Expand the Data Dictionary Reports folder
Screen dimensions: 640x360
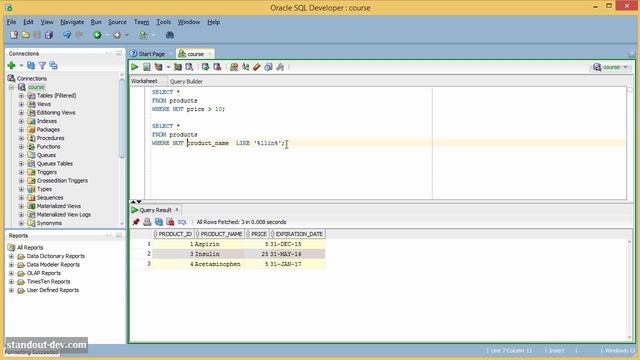[x=11, y=256]
